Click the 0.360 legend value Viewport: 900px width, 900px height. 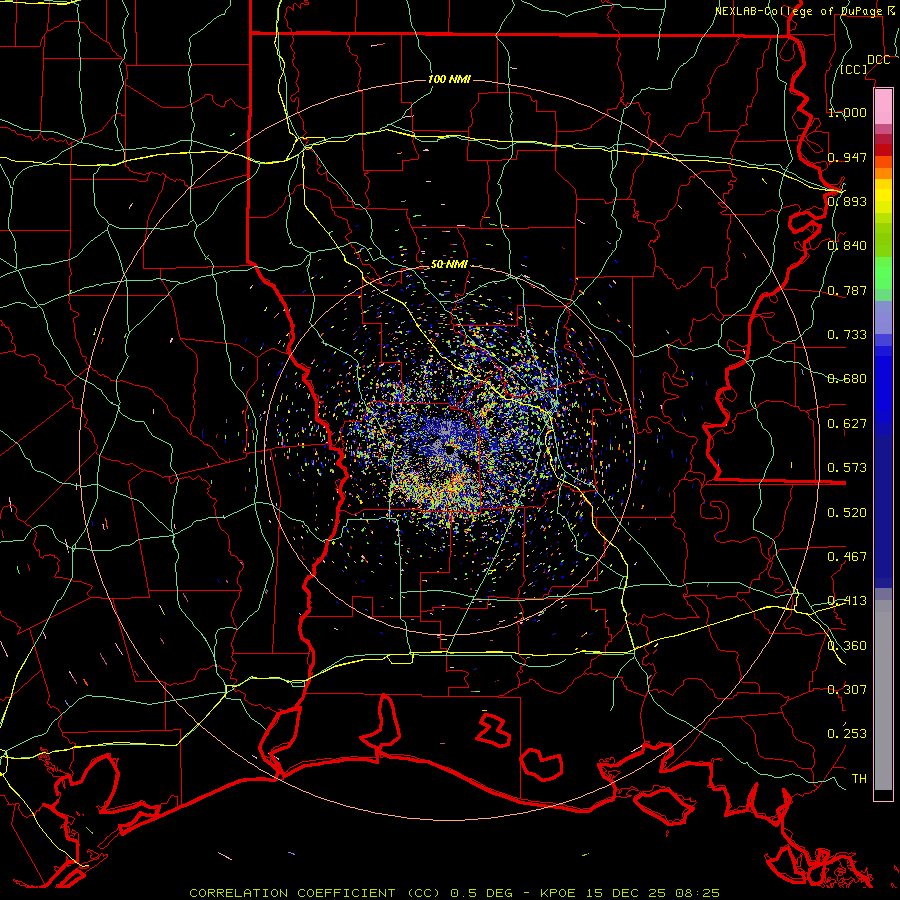[x=847, y=646]
